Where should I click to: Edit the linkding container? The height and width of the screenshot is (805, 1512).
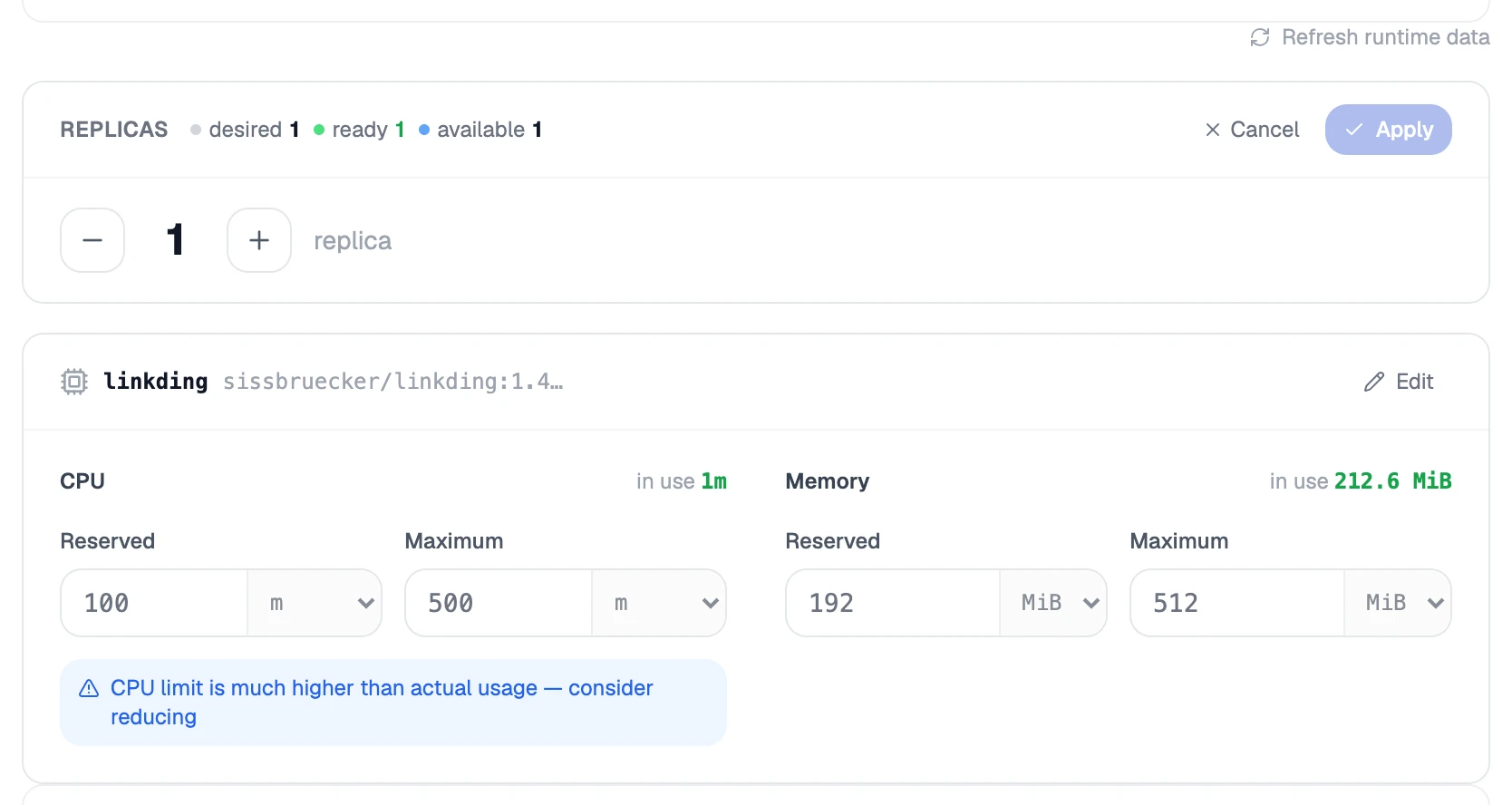click(1399, 382)
